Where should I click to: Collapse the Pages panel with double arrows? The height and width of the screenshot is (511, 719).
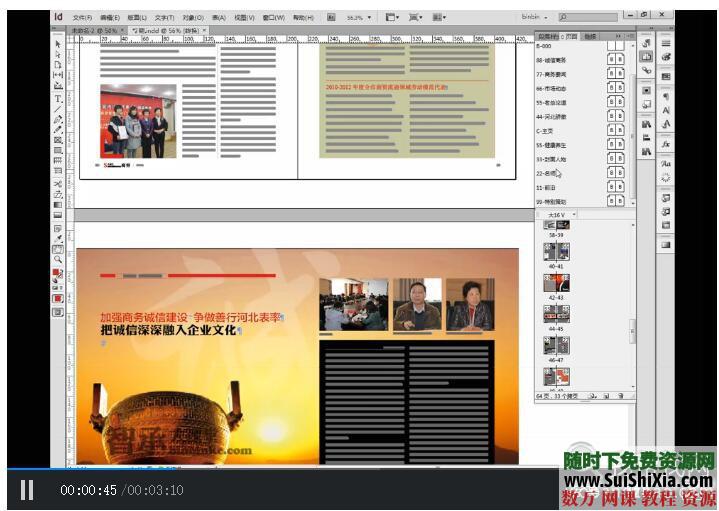(x=618, y=35)
